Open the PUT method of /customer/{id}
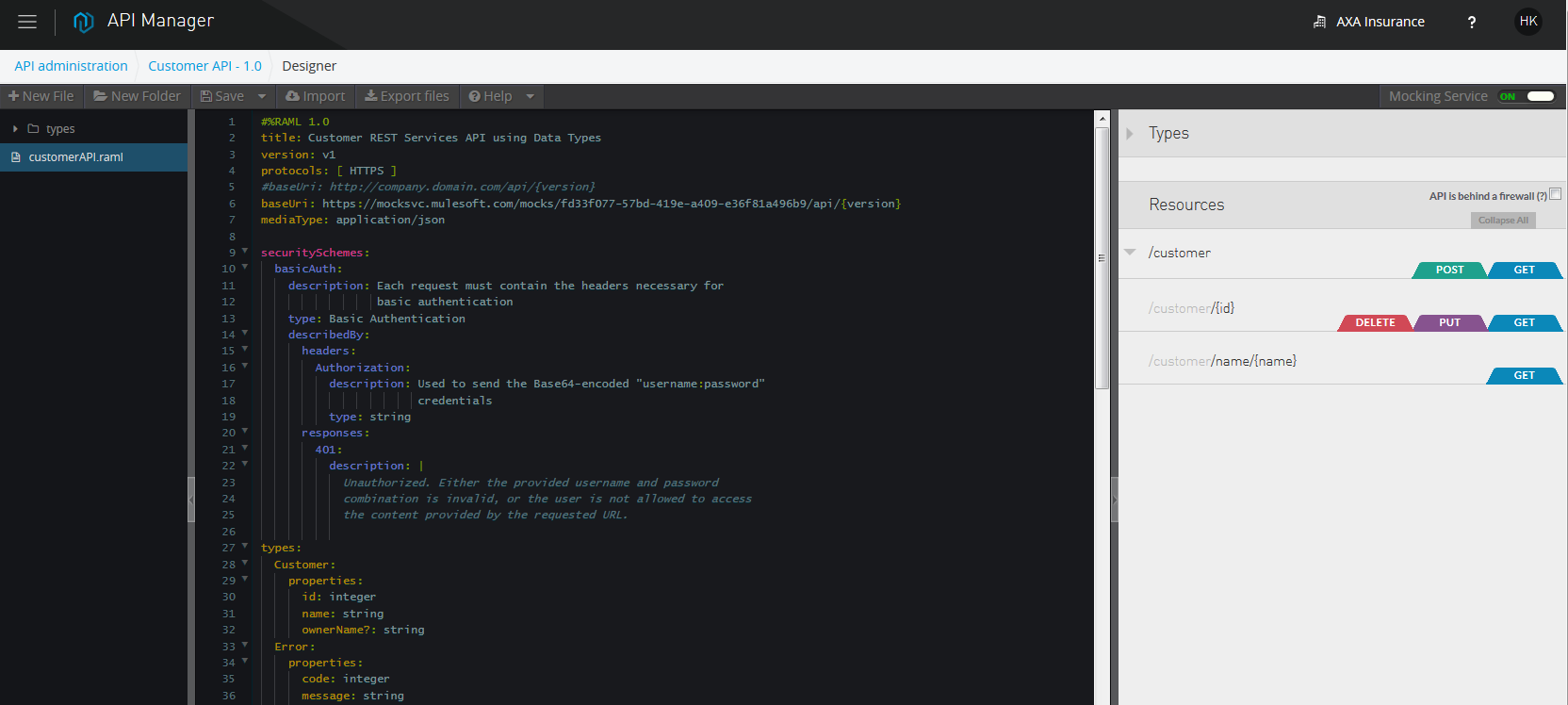 click(1449, 323)
